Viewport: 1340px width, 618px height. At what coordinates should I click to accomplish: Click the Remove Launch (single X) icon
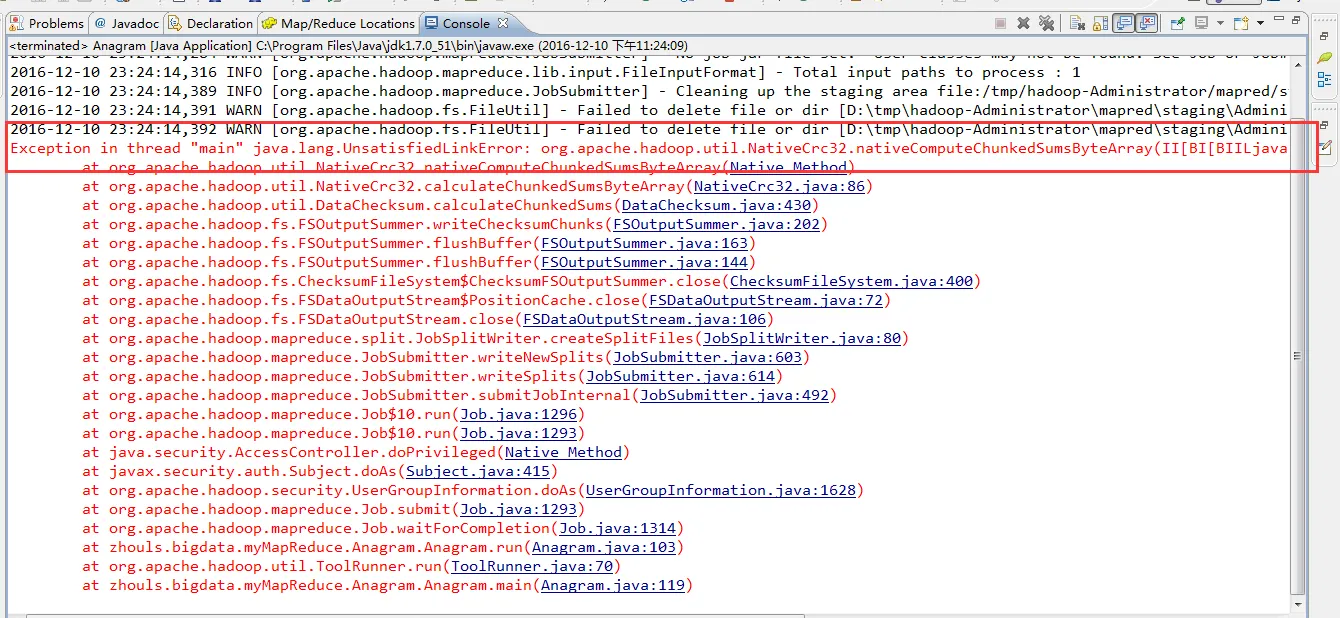1023,23
